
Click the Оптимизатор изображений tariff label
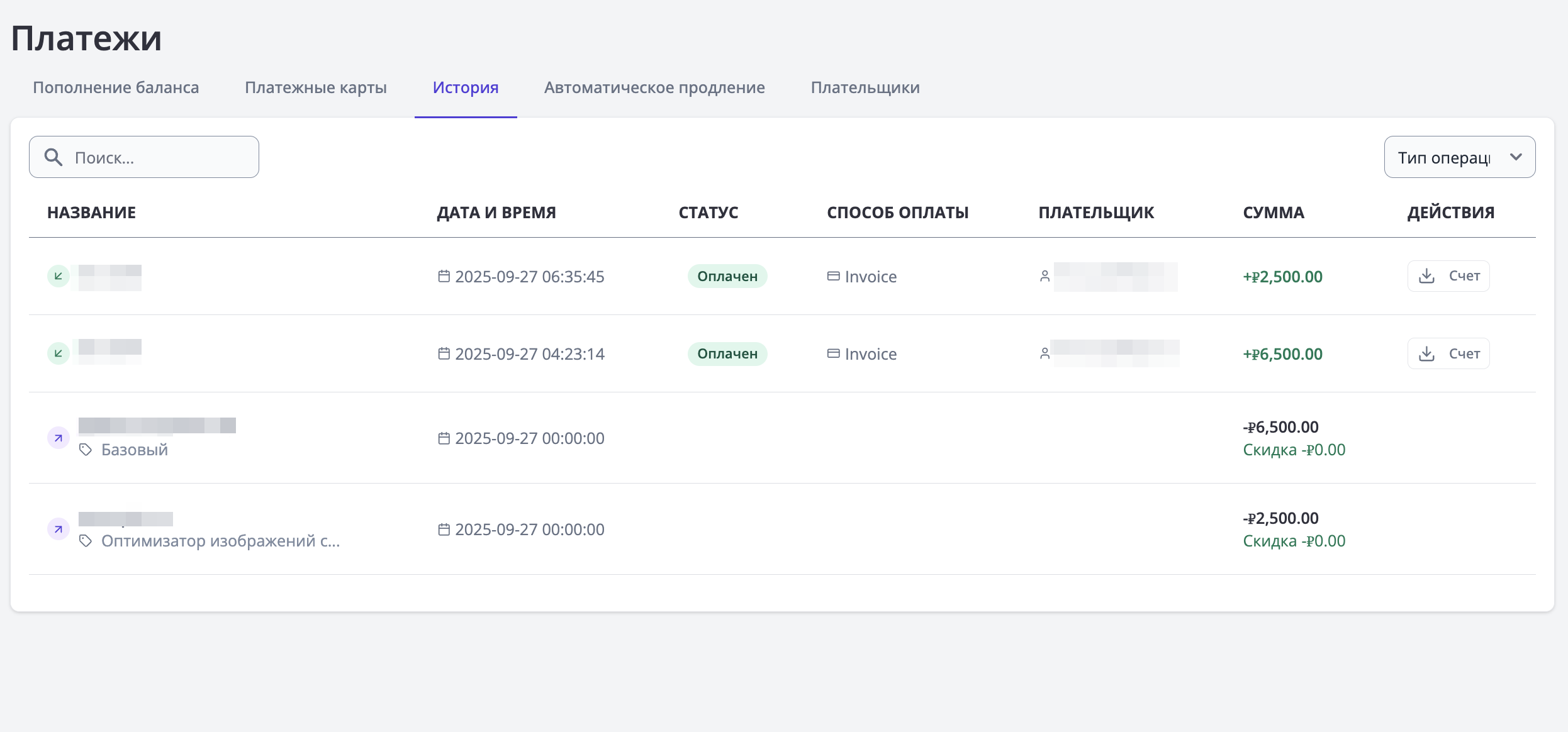(x=220, y=541)
